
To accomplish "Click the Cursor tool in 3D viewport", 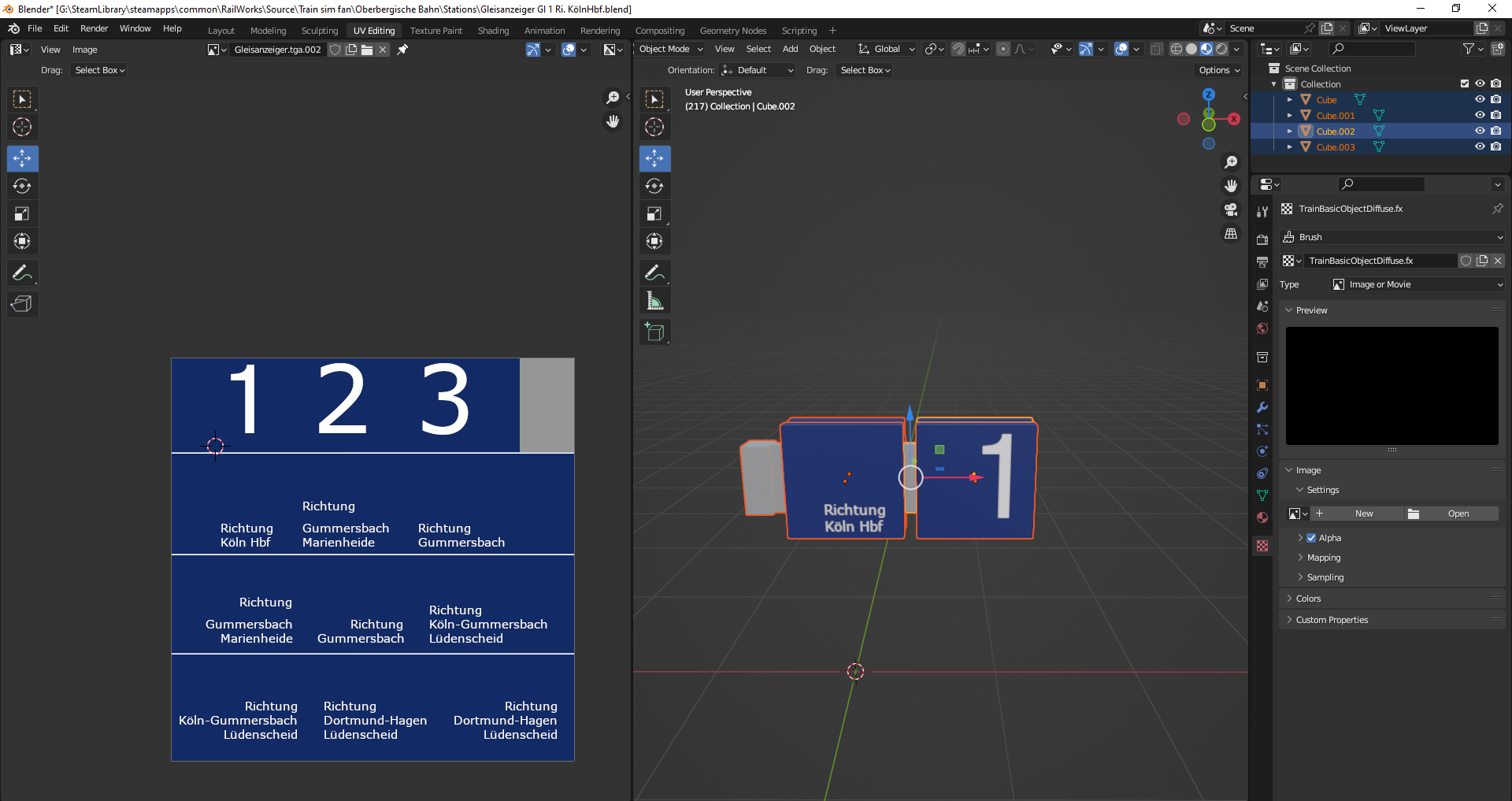I will click(654, 127).
